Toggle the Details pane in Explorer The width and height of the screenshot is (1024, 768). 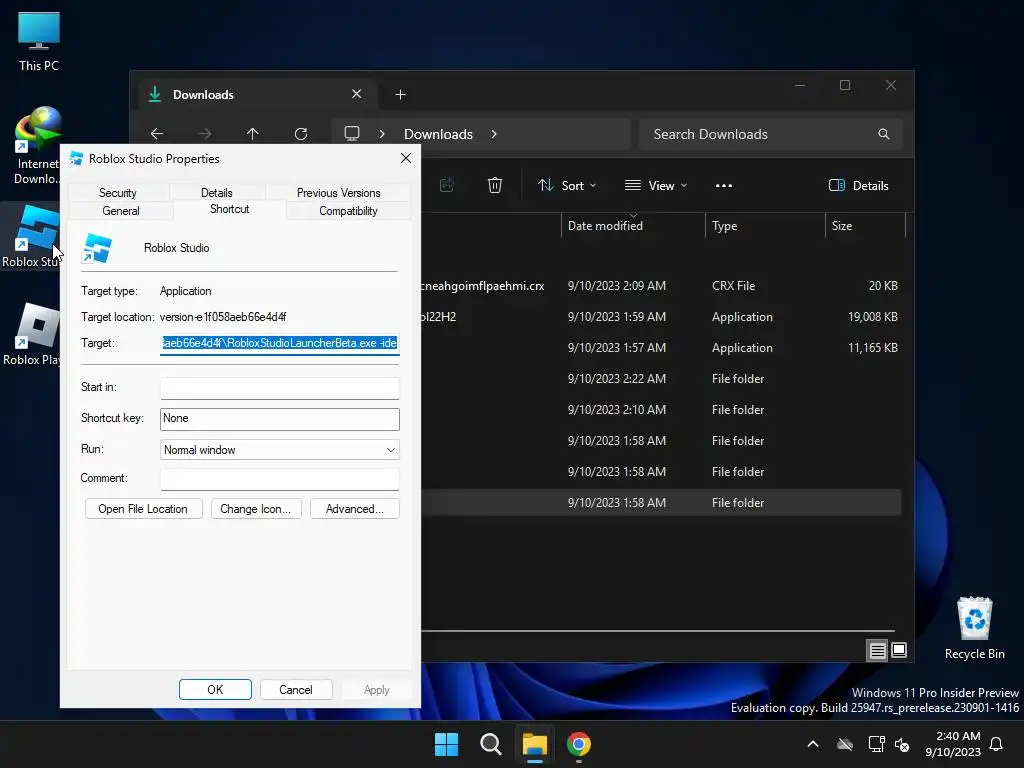point(859,185)
